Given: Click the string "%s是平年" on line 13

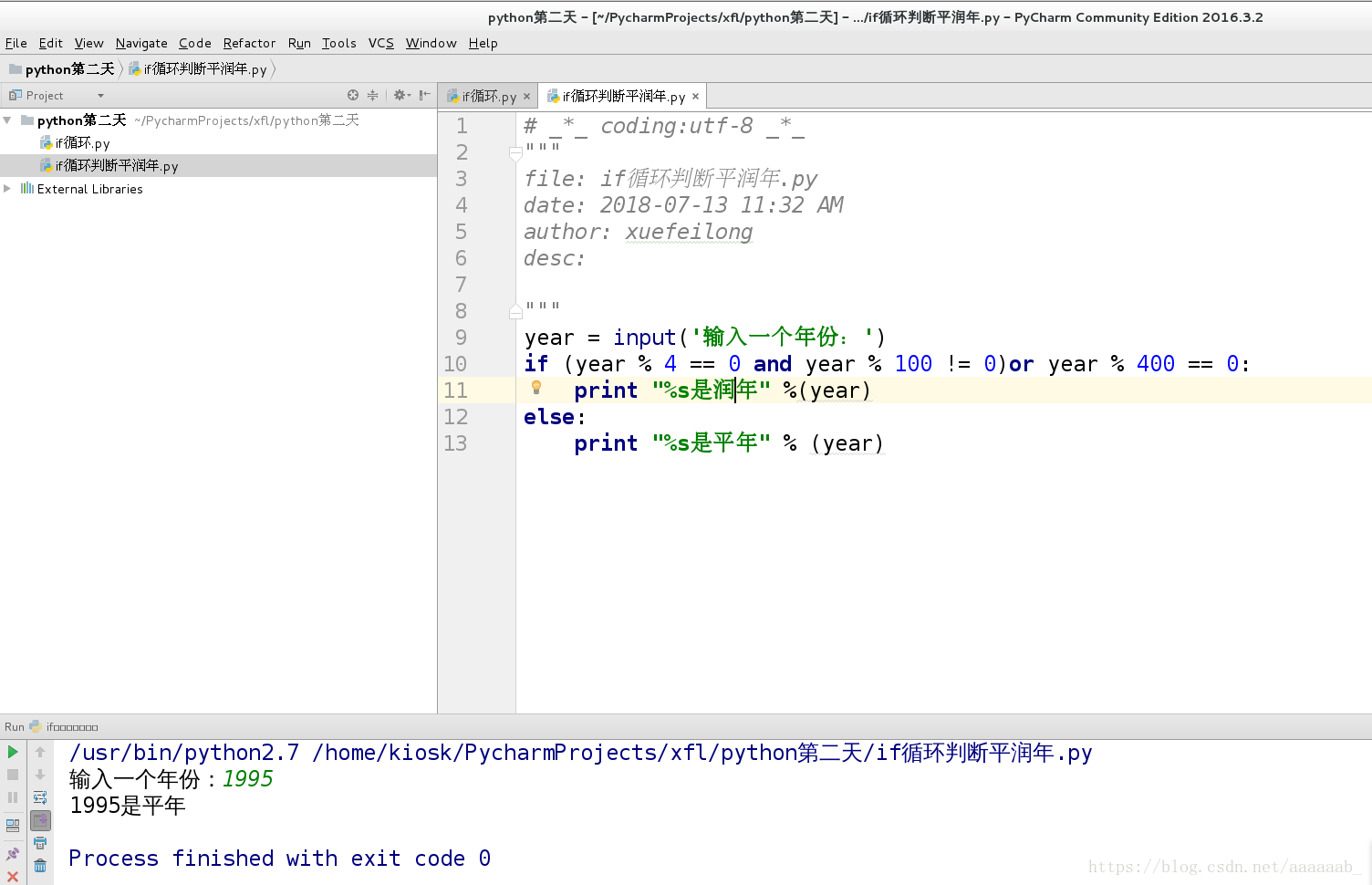Looking at the screenshot, I should (712, 443).
